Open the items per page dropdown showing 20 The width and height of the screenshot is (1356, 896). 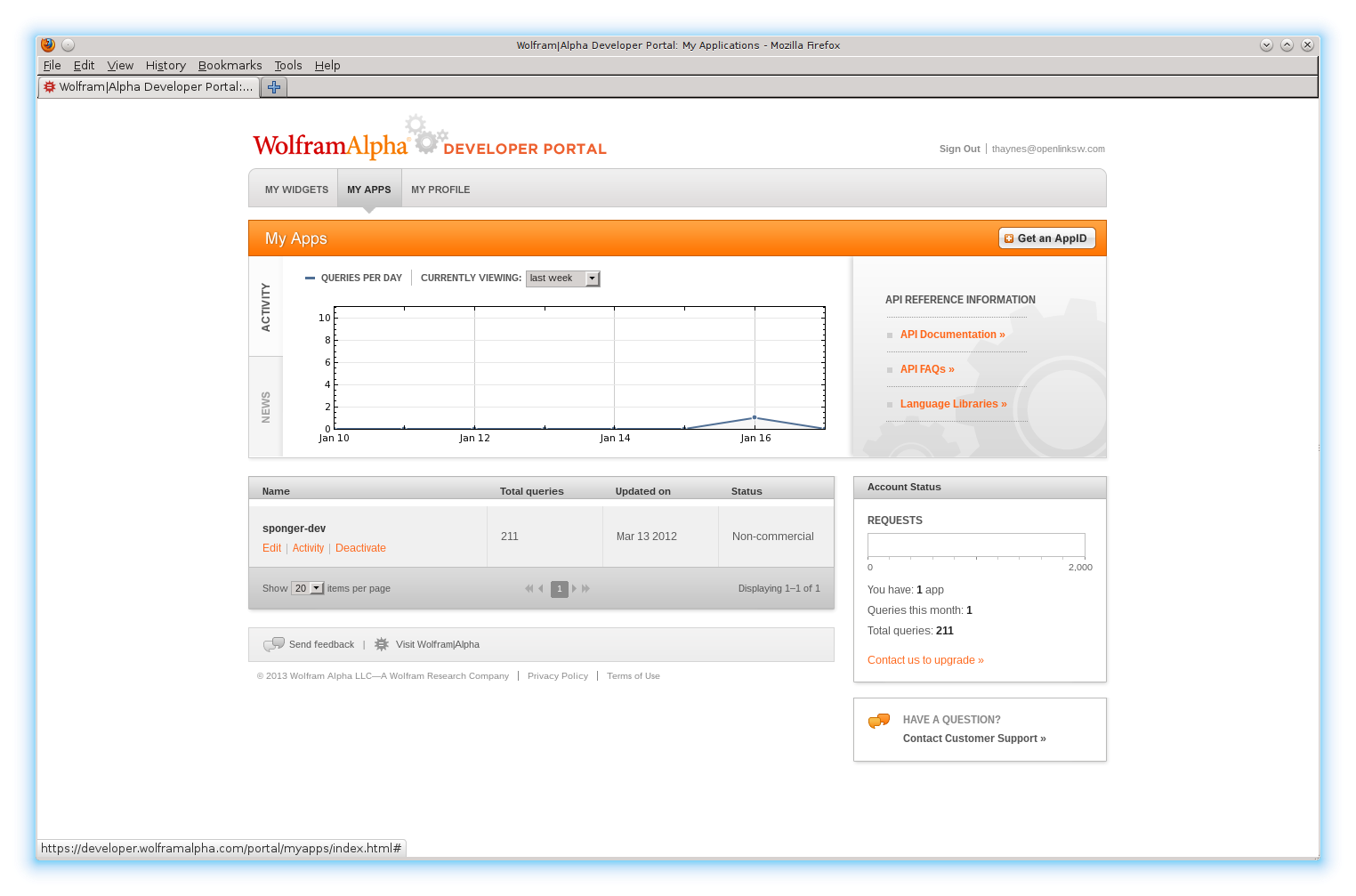pos(308,588)
